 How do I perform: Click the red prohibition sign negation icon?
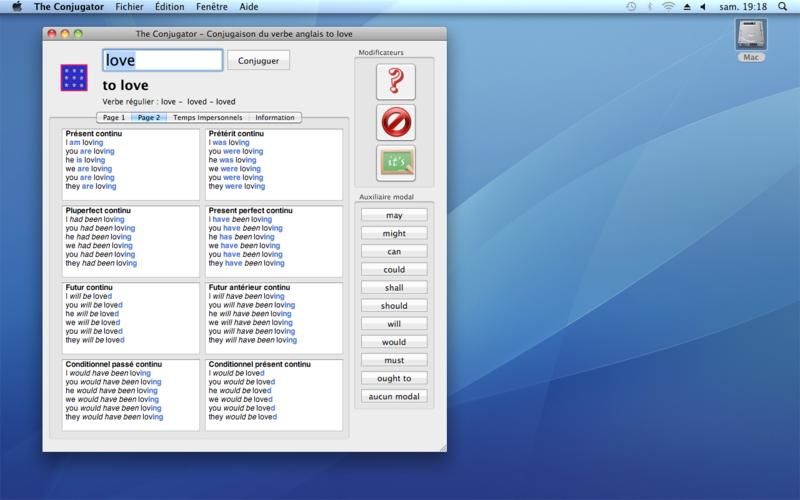click(x=395, y=122)
